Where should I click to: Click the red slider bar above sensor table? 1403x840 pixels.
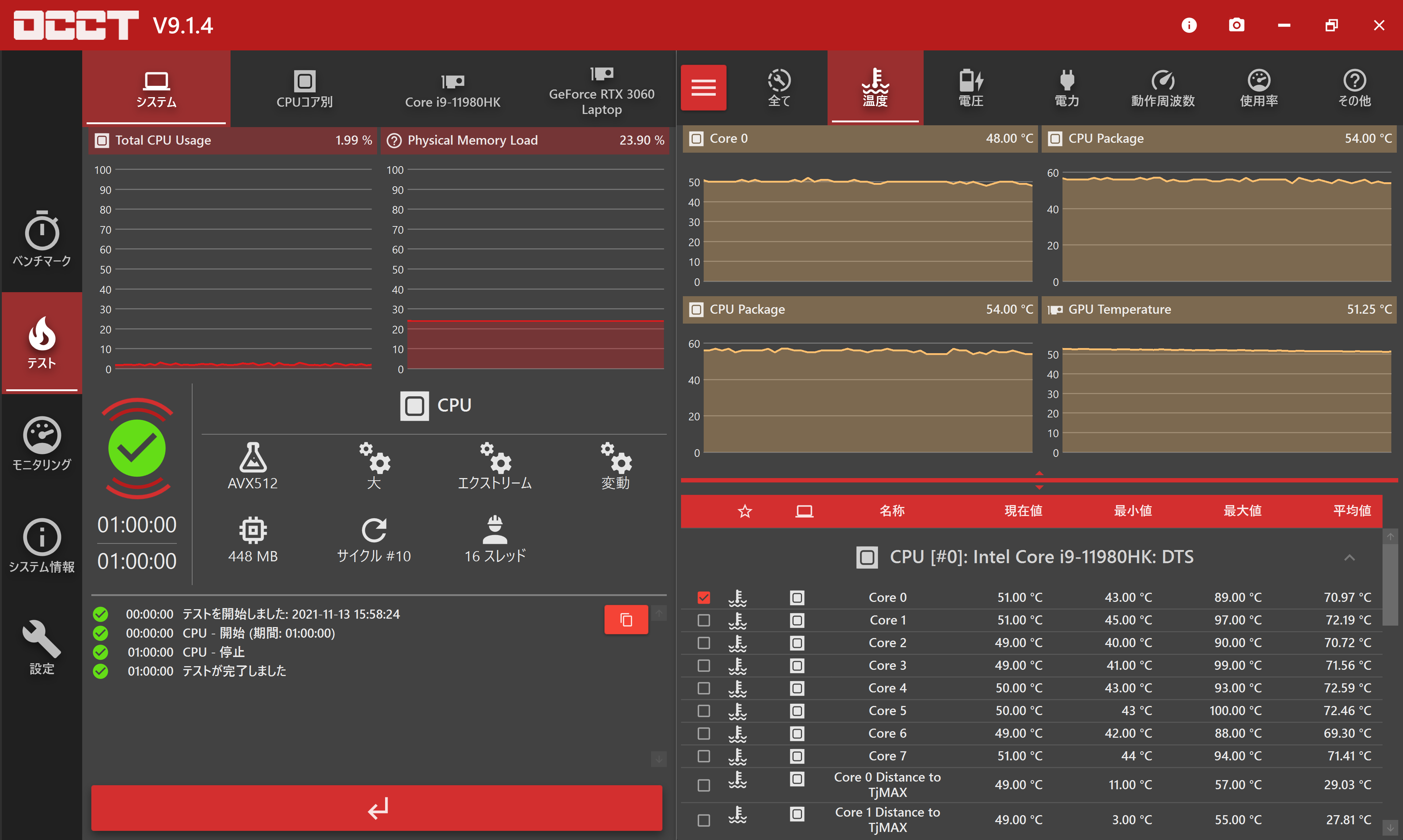1039,480
